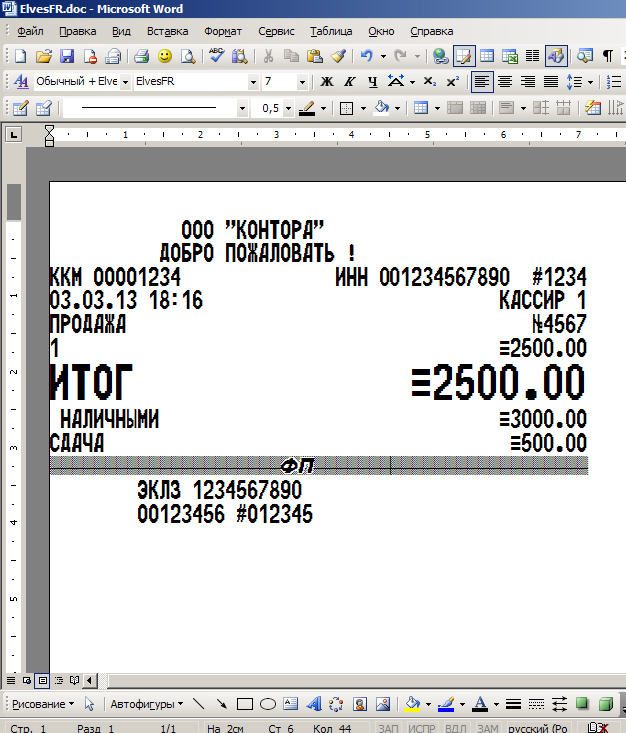The height and width of the screenshot is (733, 626).
Task: Select the Oval drawing tool
Action: coord(268,704)
